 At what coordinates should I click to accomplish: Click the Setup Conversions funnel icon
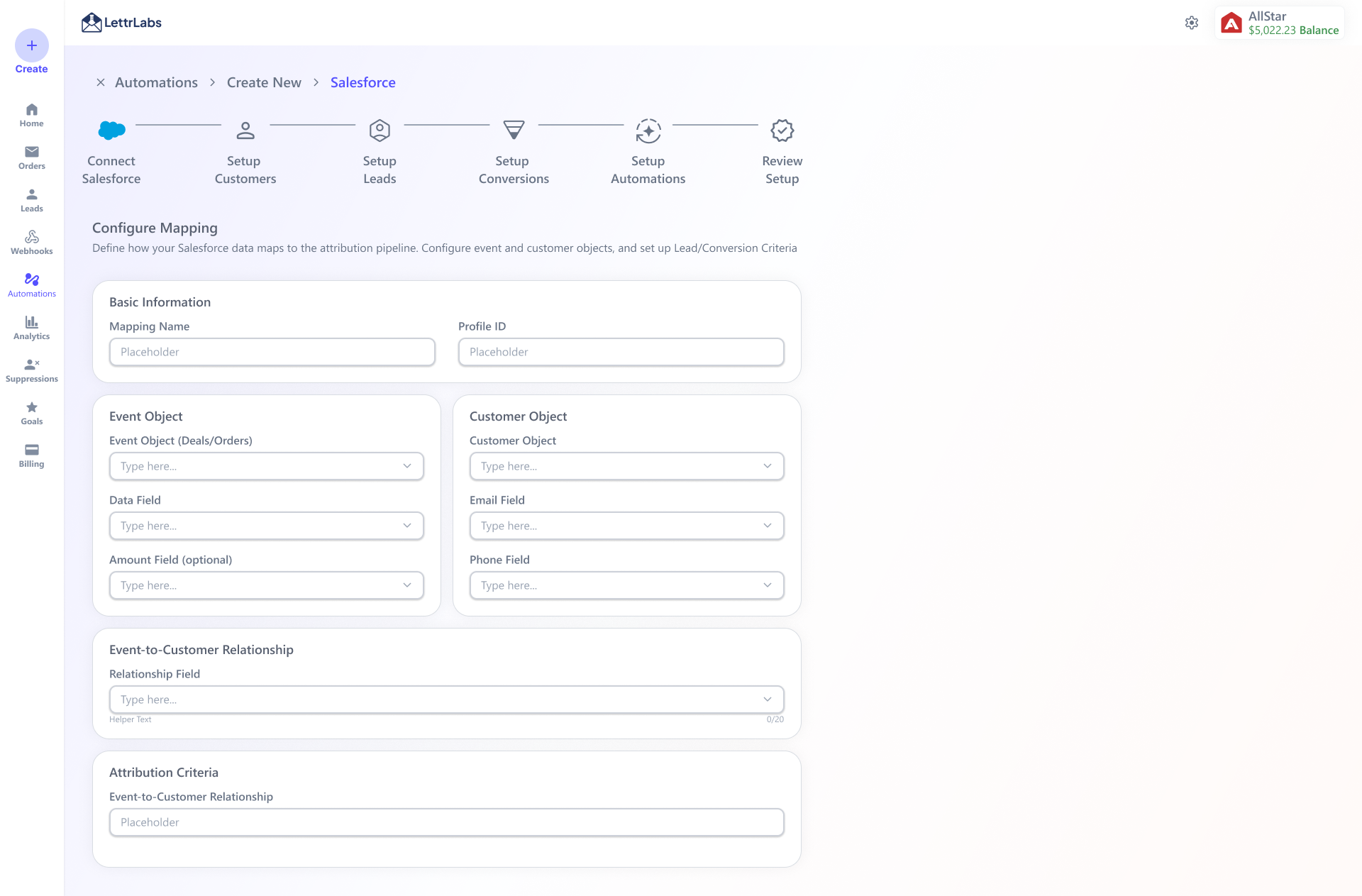click(514, 131)
